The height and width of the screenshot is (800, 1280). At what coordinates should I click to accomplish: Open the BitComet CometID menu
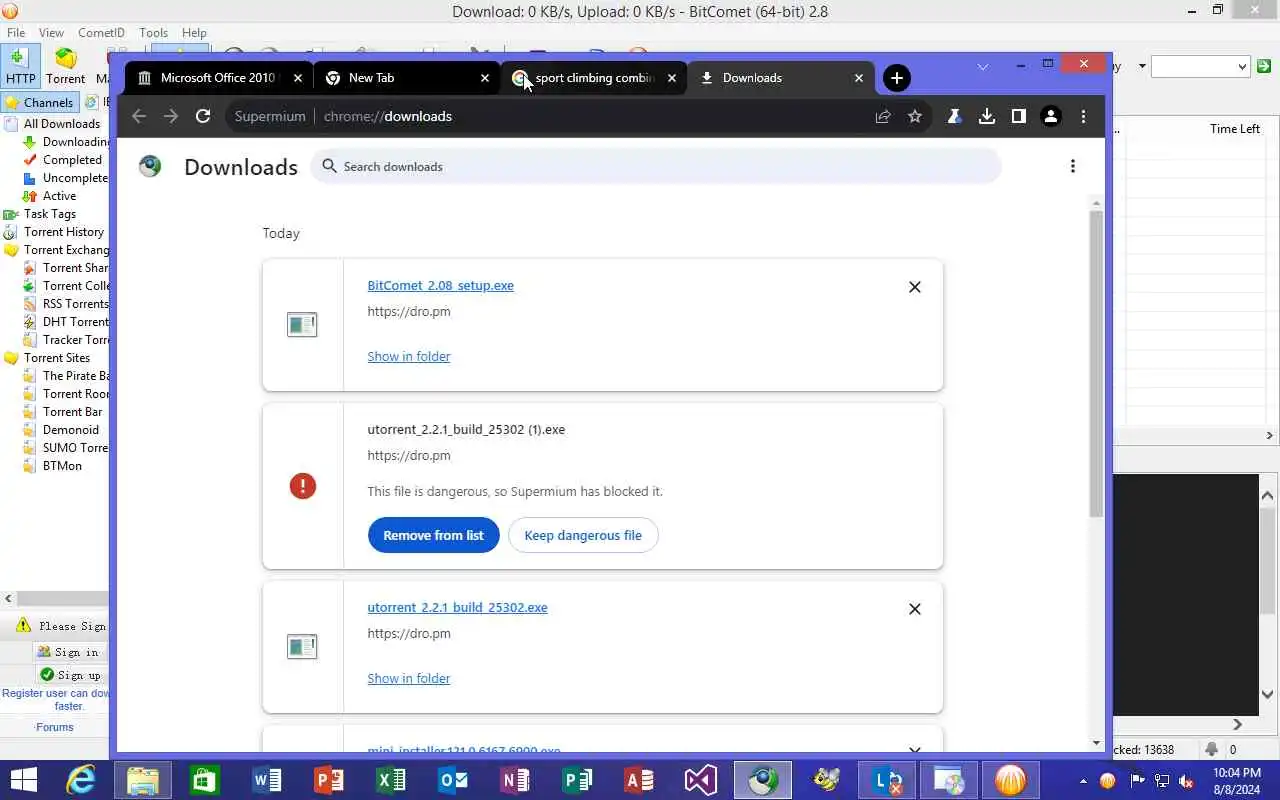click(x=101, y=33)
